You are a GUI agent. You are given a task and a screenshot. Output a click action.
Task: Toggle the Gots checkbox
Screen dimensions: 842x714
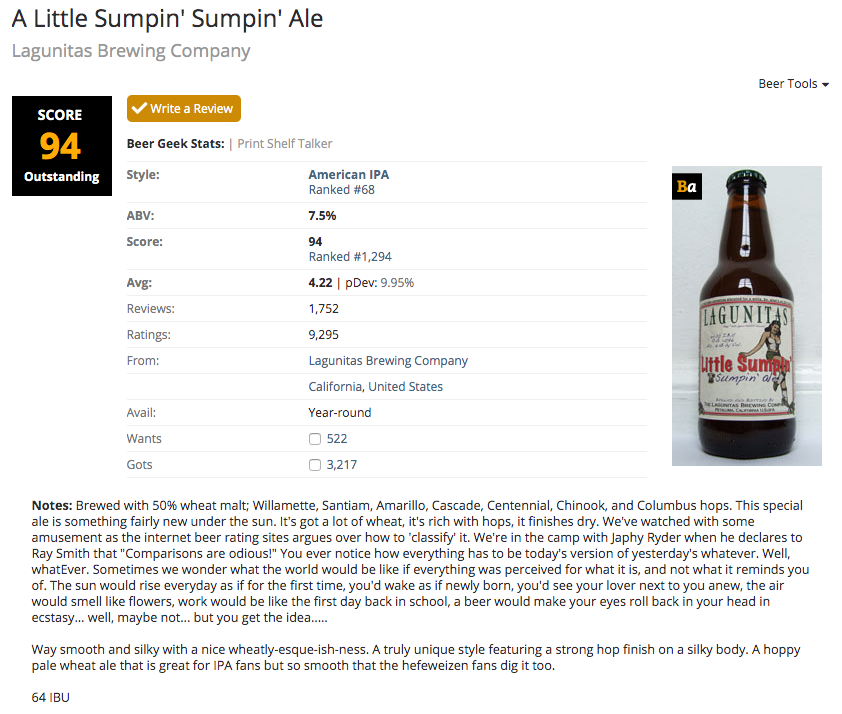(315, 465)
